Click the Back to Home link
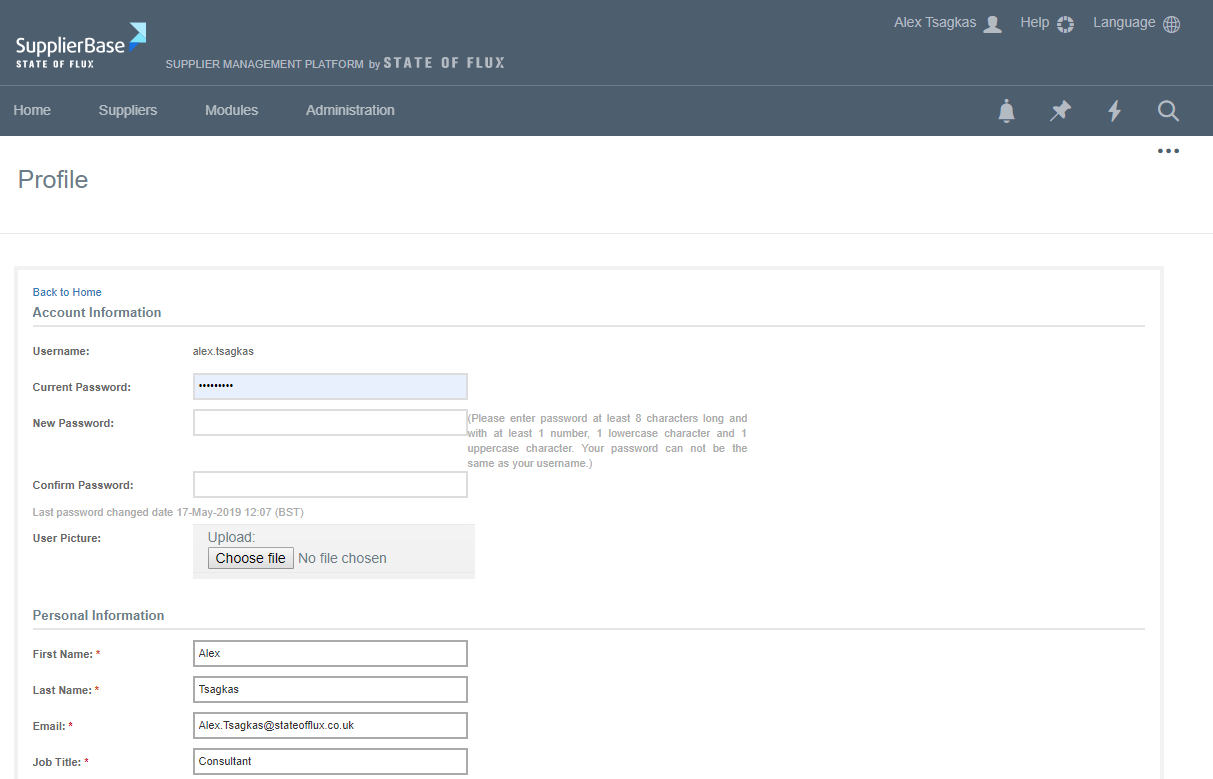The height and width of the screenshot is (779, 1213). (x=67, y=292)
